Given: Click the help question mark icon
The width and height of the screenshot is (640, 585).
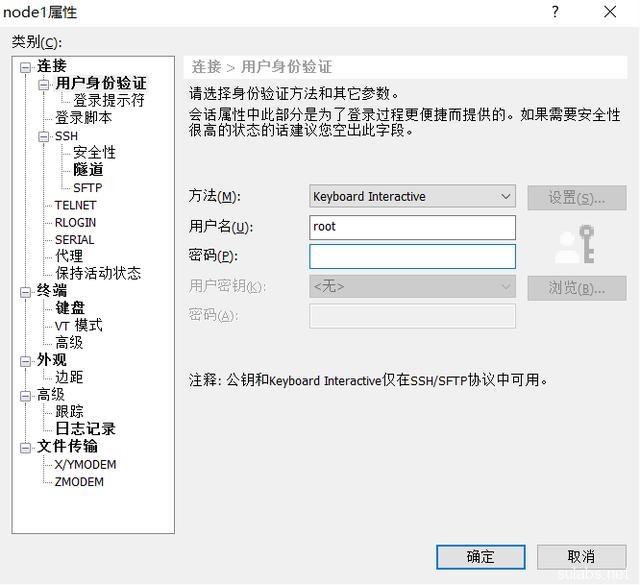Looking at the screenshot, I should pos(555,11).
